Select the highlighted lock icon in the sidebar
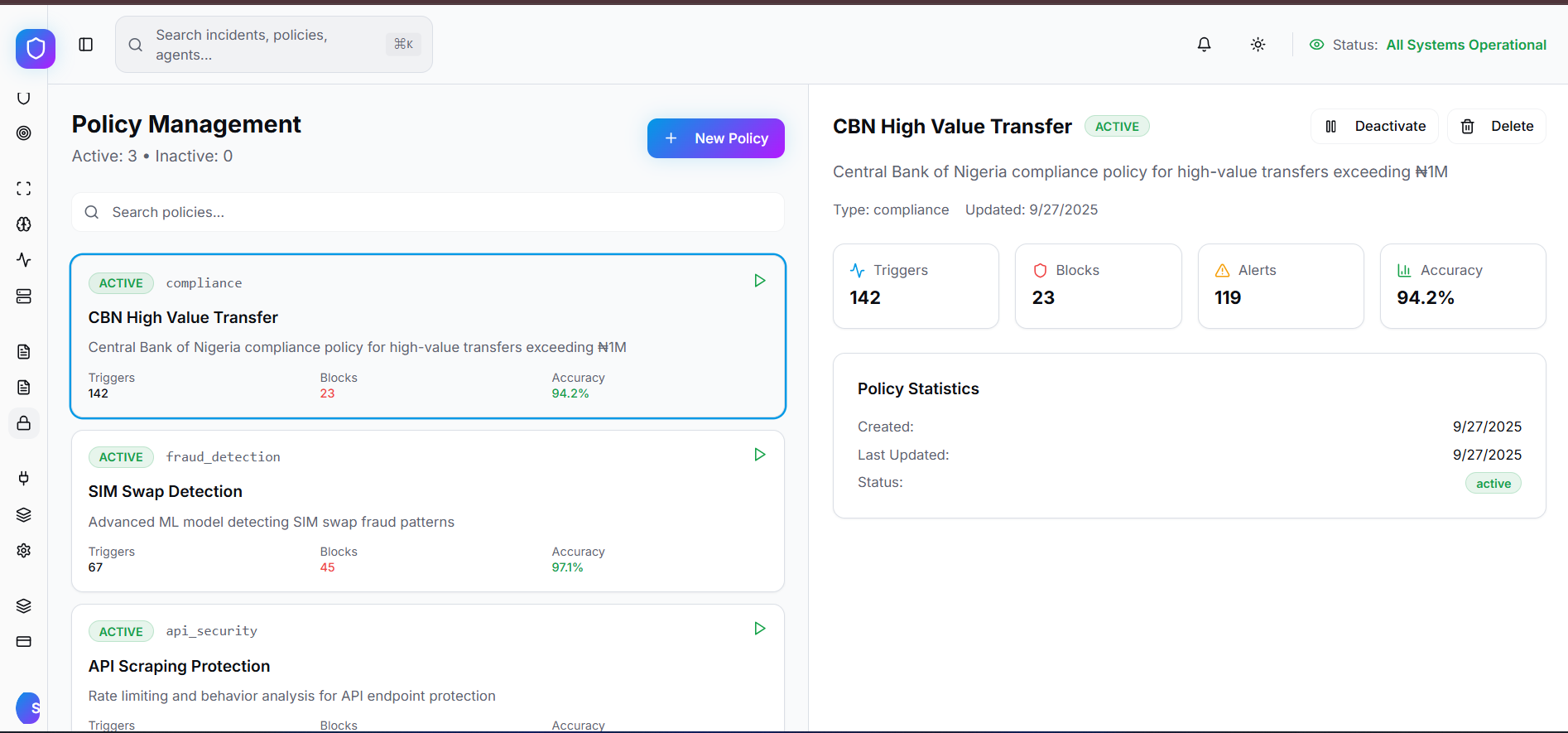The width and height of the screenshot is (1568, 733). 24,423
